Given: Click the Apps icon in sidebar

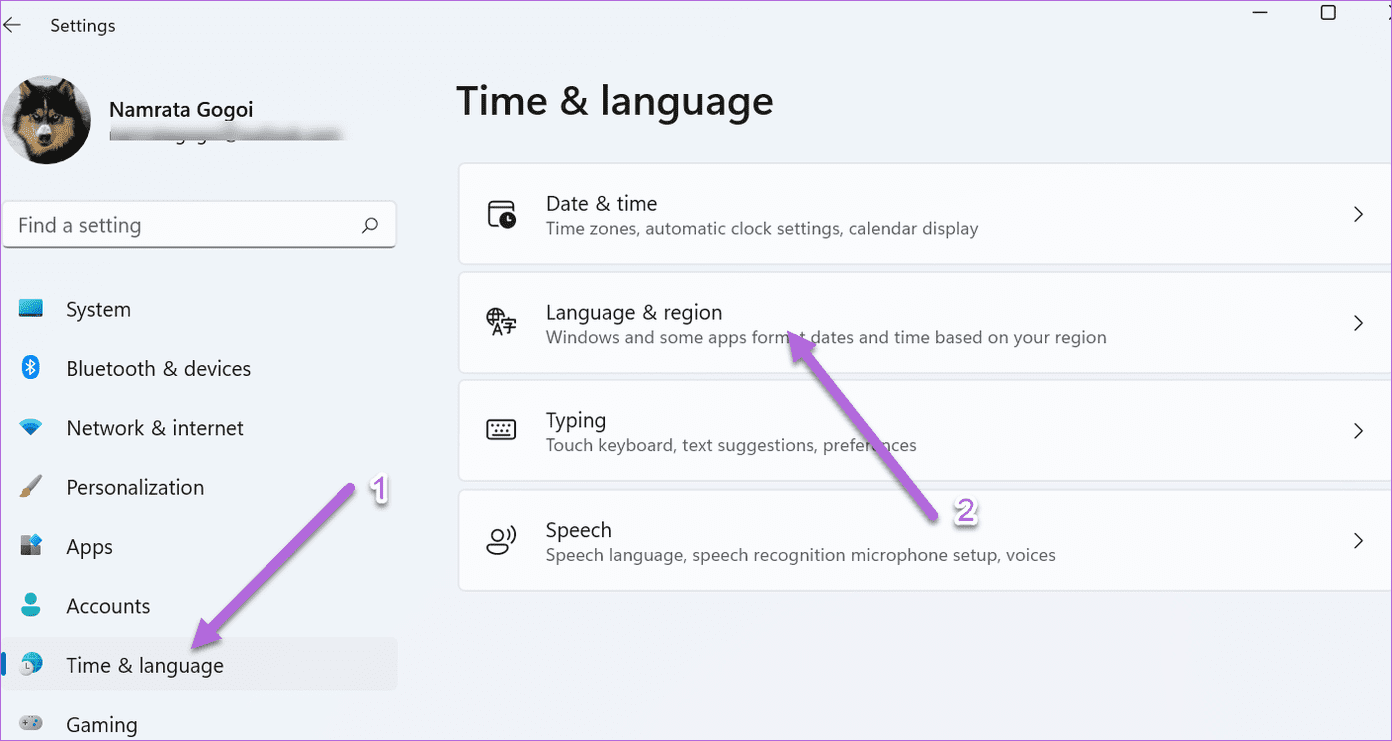Looking at the screenshot, I should tap(31, 546).
